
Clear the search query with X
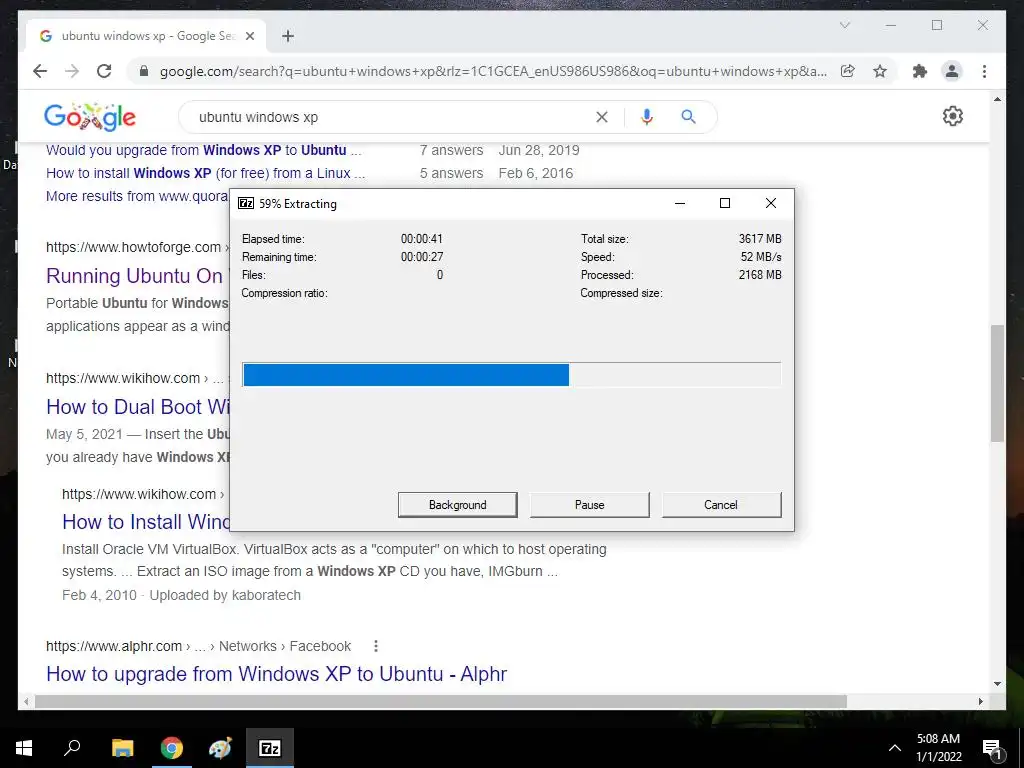[601, 117]
